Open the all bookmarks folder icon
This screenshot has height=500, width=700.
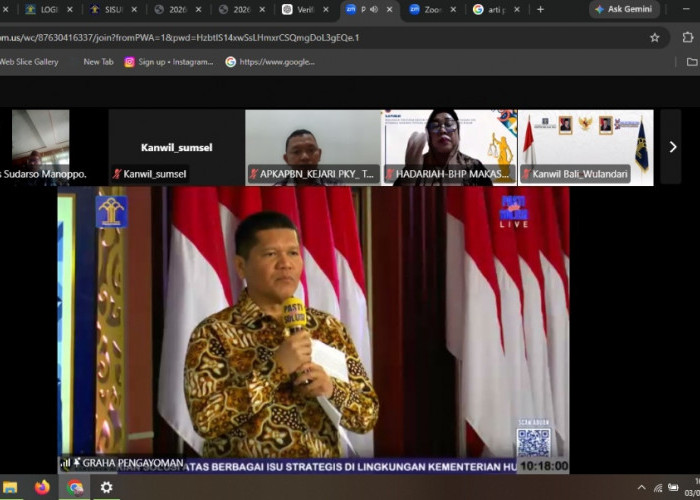point(692,62)
